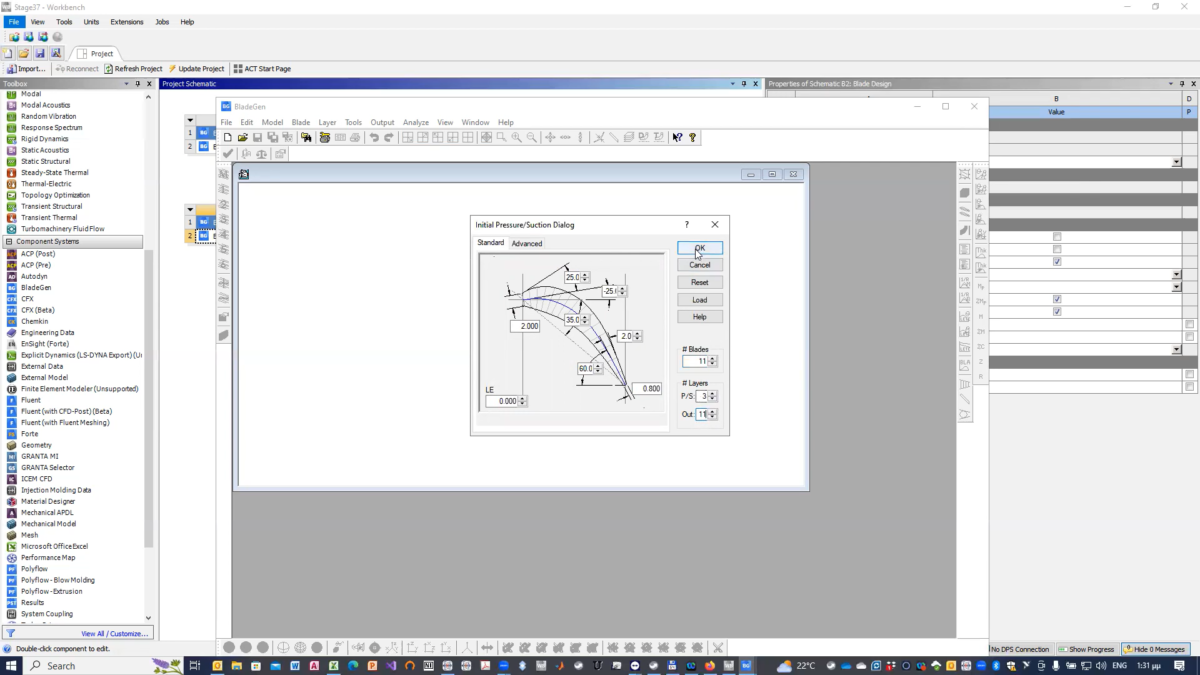
Task: Click Reconnect in Workbench toolbar
Action: [x=77, y=69]
